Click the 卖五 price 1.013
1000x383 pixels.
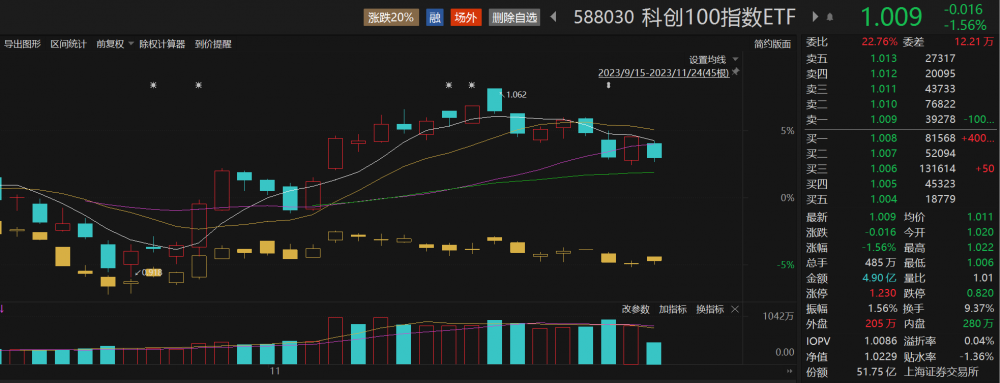pyautogui.click(x=884, y=59)
